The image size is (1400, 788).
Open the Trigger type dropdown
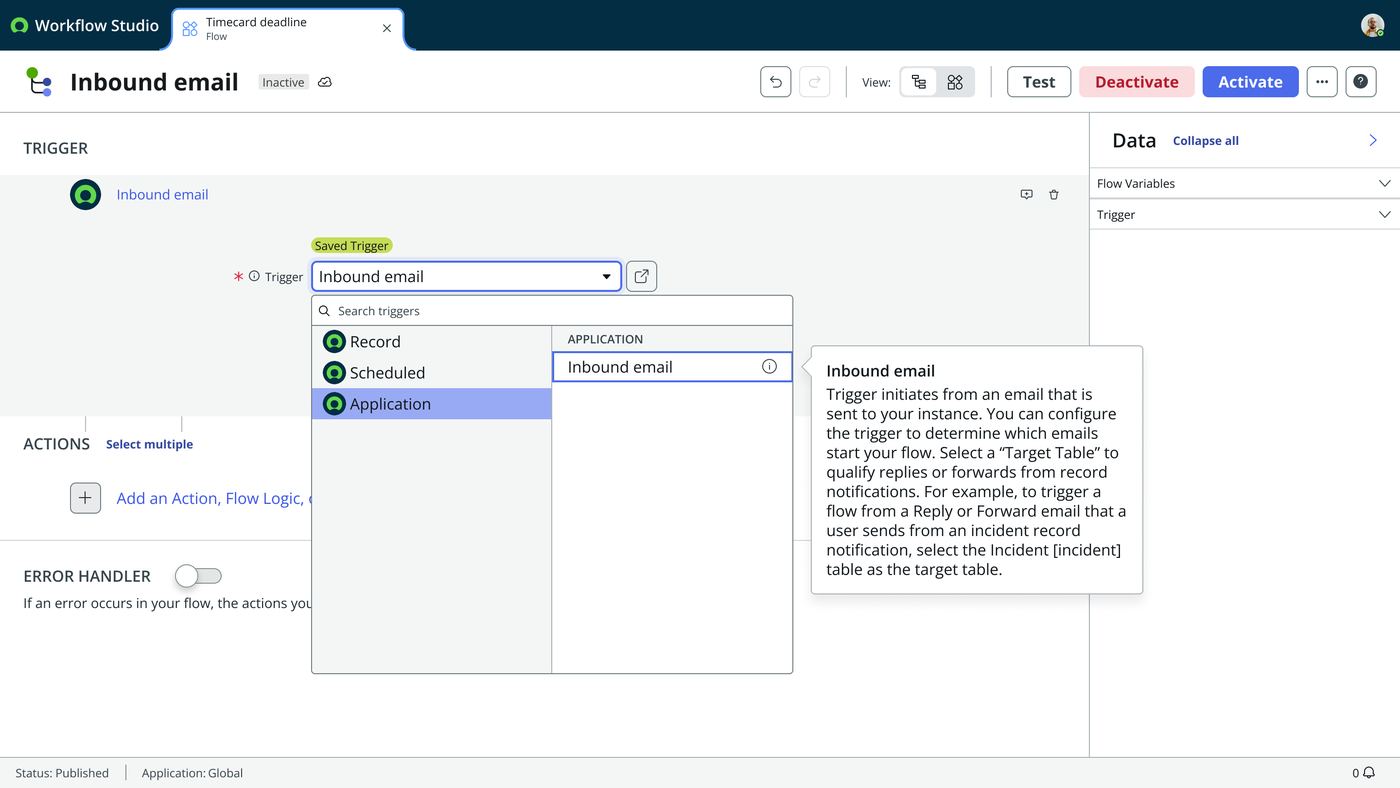[x=466, y=277]
